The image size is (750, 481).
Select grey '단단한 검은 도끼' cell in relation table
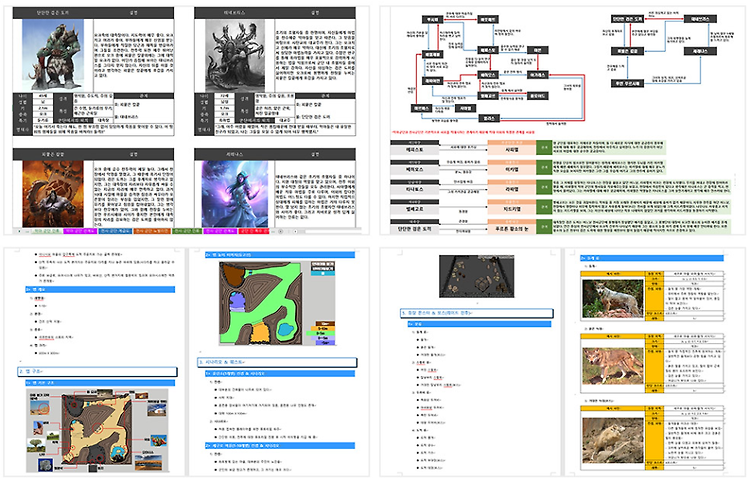[x=415, y=229]
